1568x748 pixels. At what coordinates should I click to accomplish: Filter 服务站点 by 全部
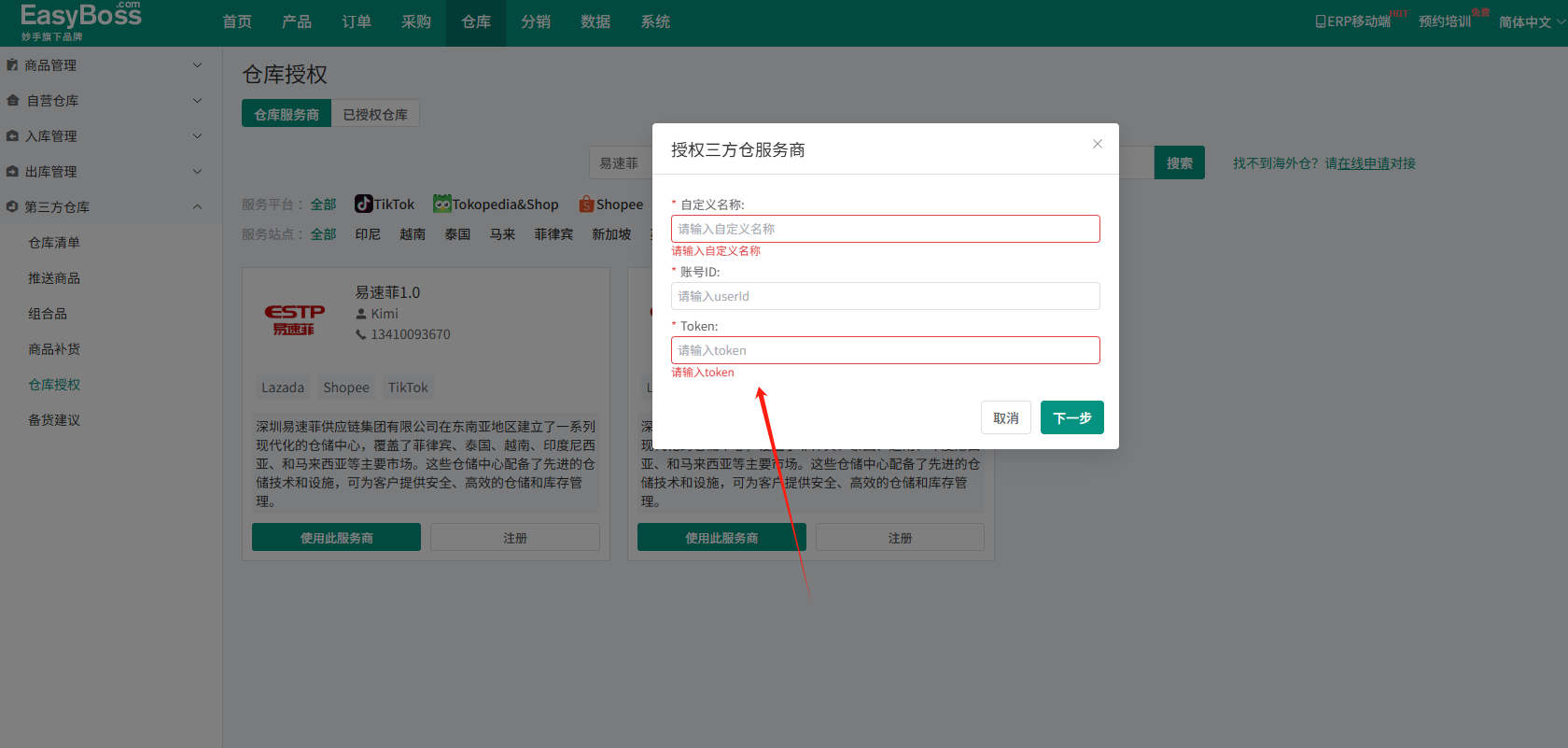[324, 234]
